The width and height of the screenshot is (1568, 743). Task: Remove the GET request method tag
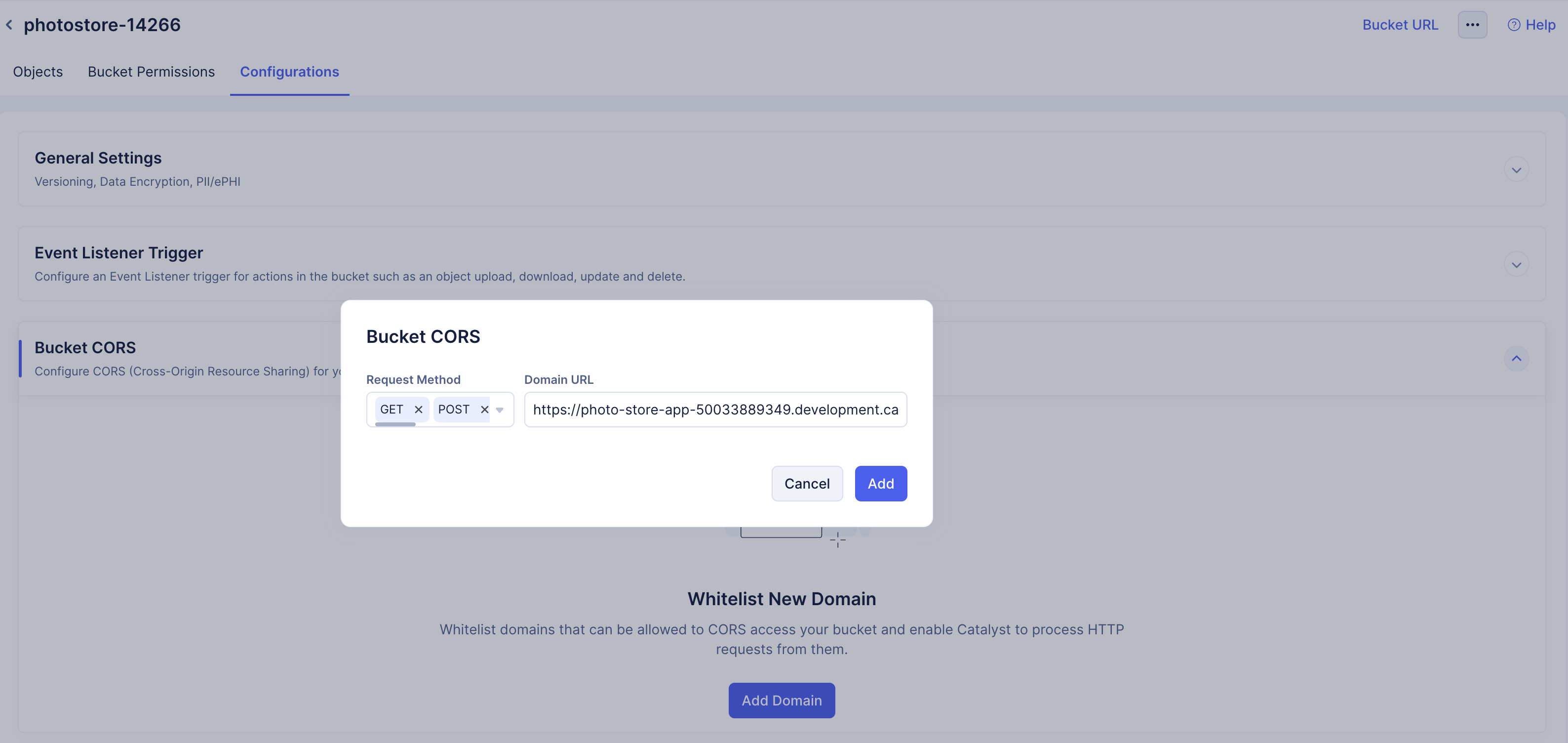(418, 409)
